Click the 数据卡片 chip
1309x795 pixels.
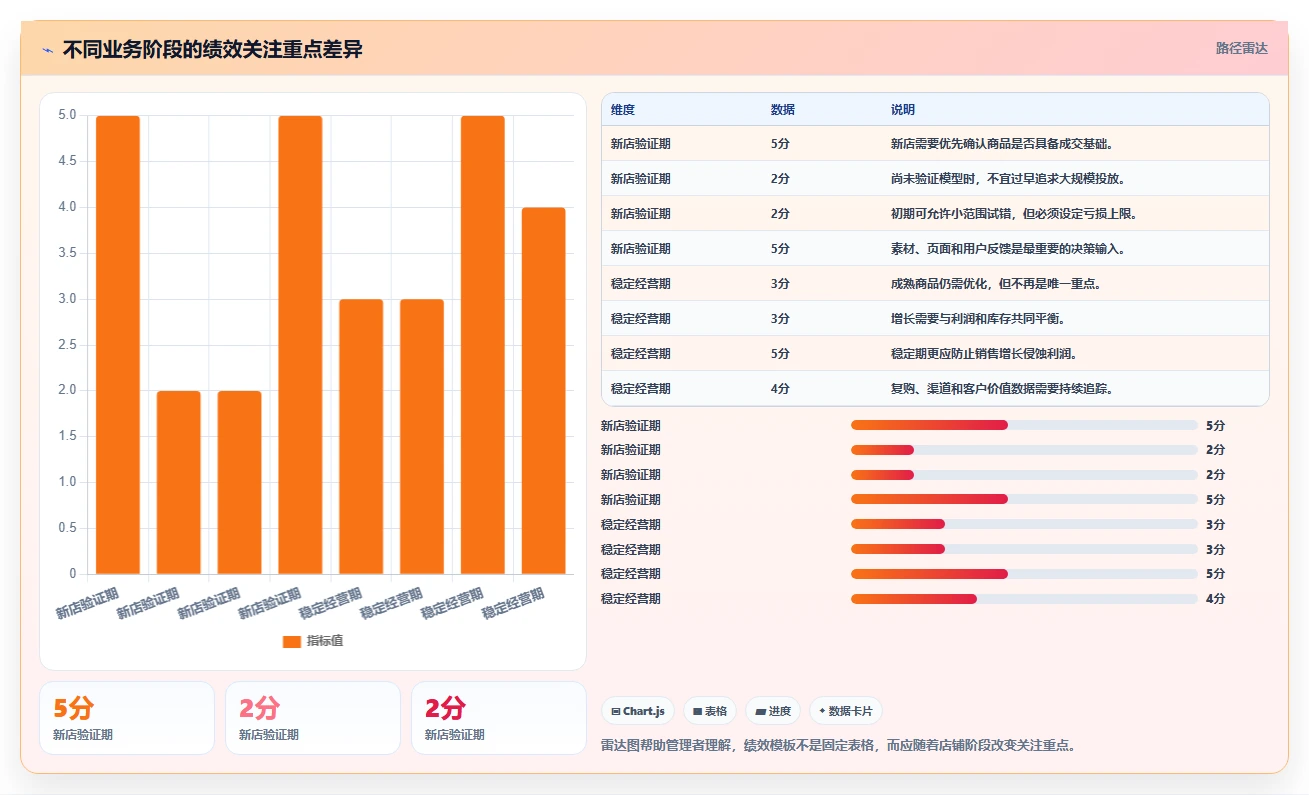pyautogui.click(x=846, y=711)
